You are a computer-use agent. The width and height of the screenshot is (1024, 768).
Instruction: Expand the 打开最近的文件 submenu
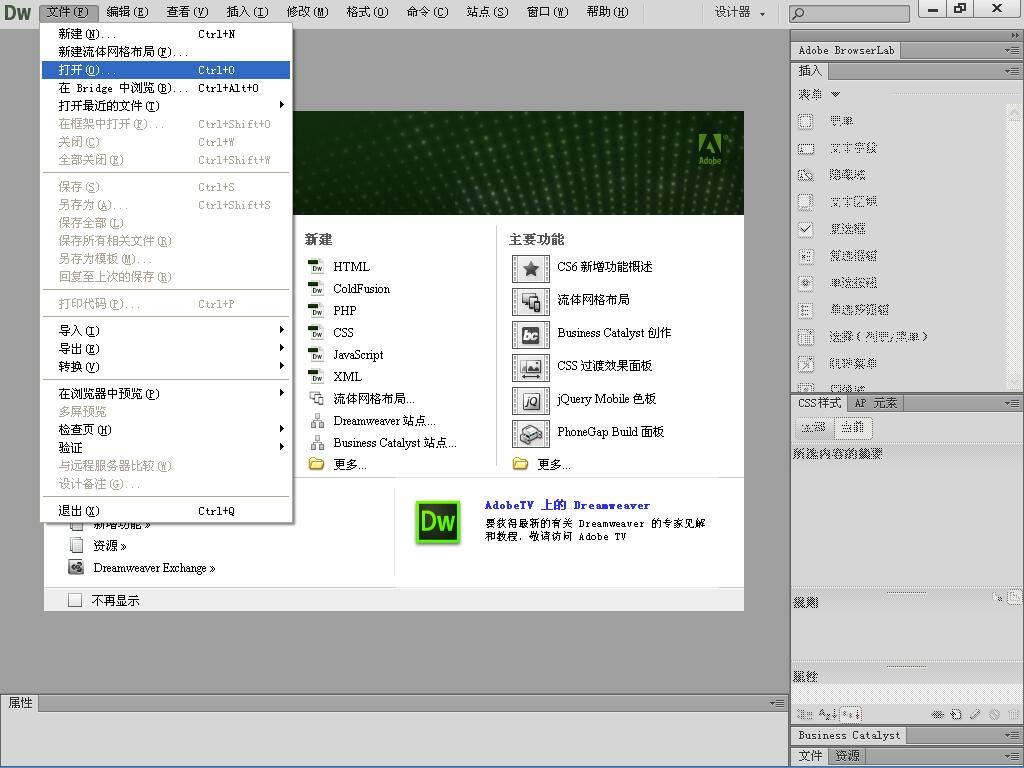pos(281,105)
